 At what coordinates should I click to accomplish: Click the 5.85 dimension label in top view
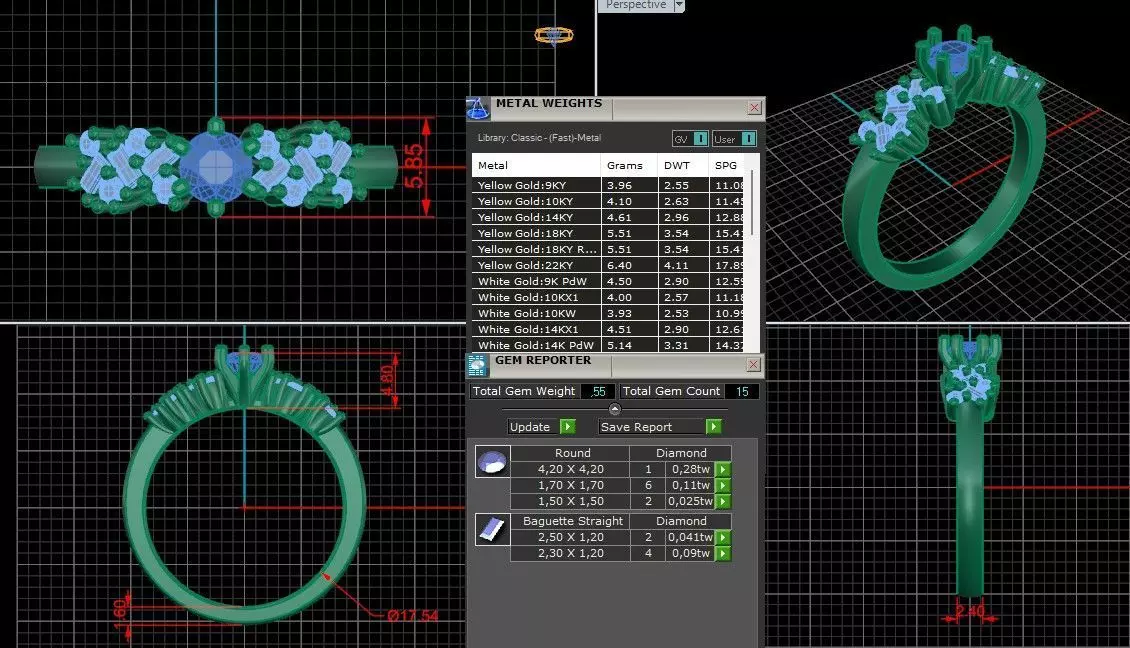click(x=414, y=167)
